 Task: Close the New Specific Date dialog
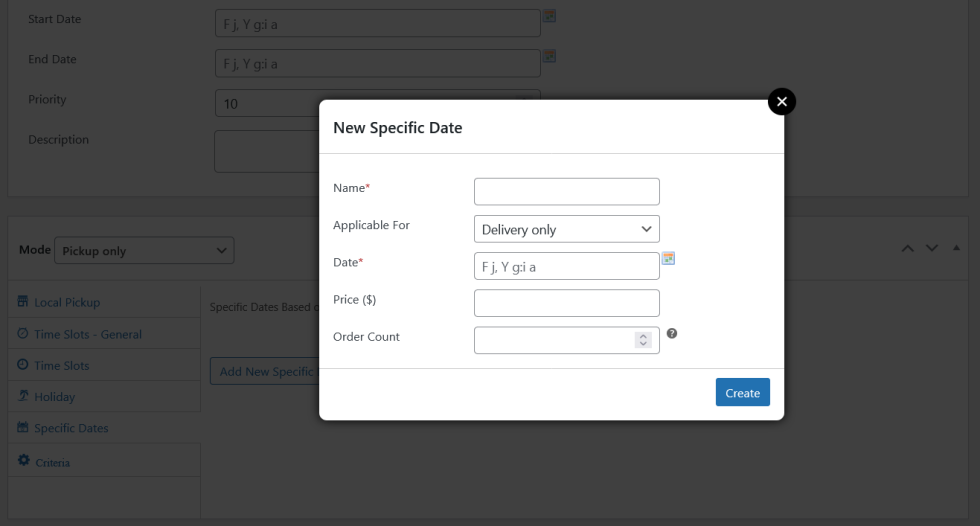pyautogui.click(x=782, y=101)
